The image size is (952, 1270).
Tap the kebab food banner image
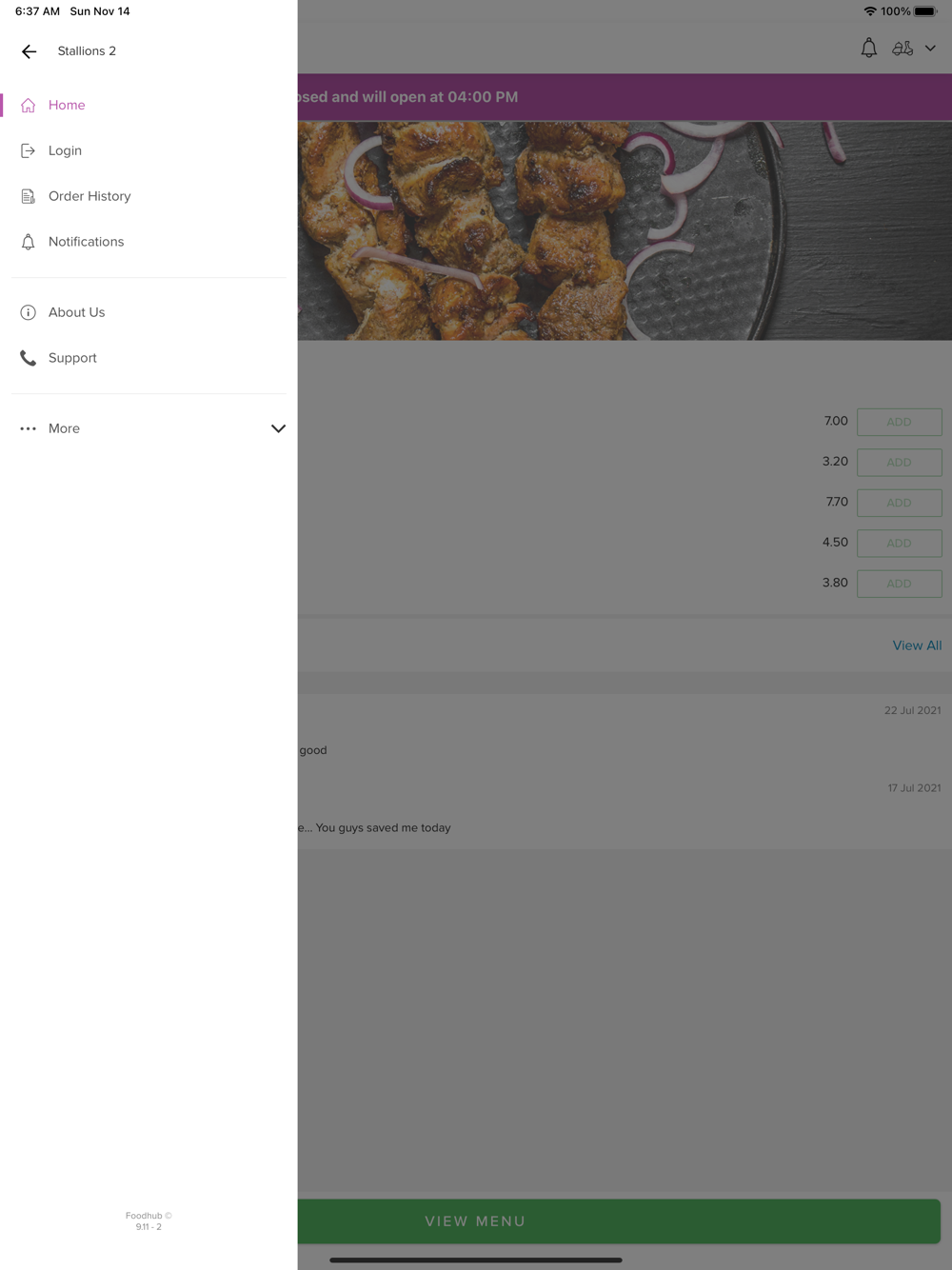pyautogui.click(x=625, y=230)
